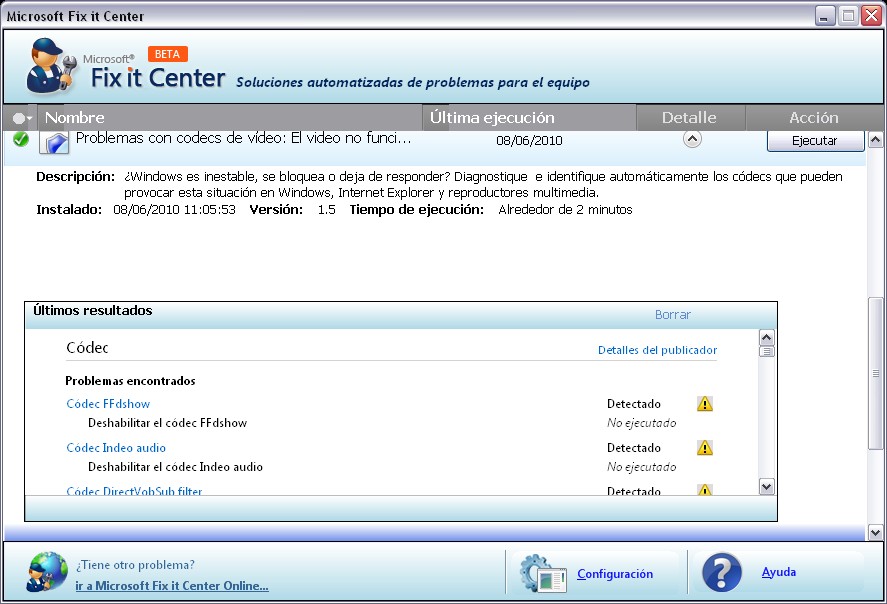This screenshot has height=604, width=887.
Task: Select Problemas con codecs de vídeo row title
Action: click(x=243, y=139)
